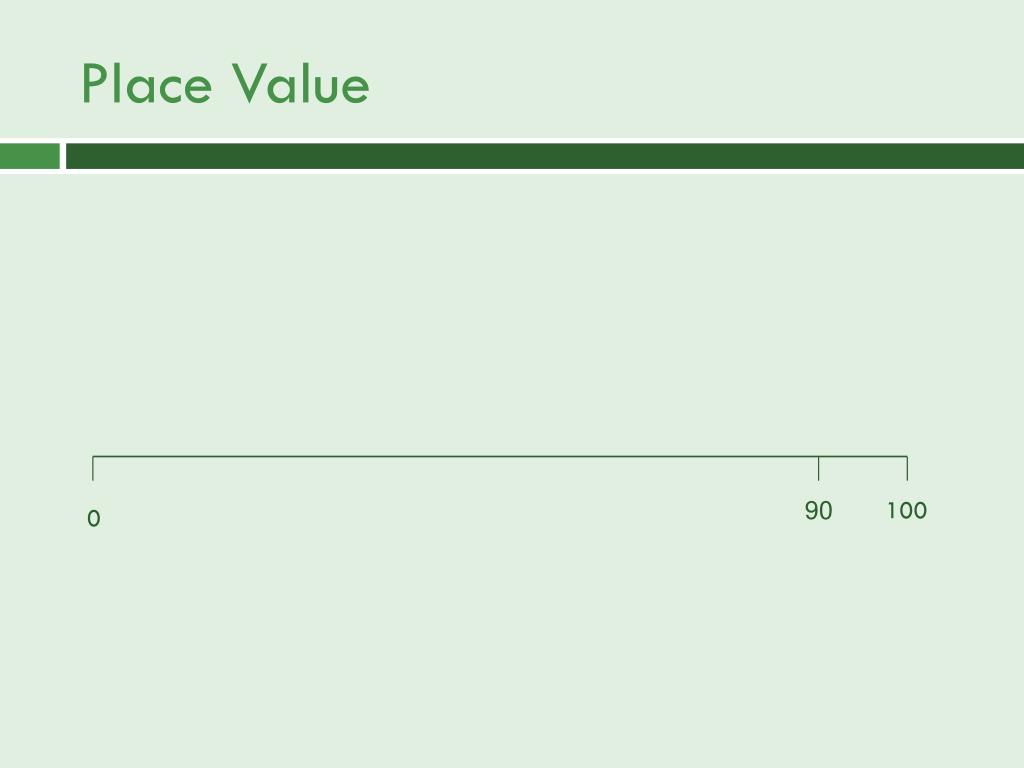Click the long line segment between 0 and 90
1024x768 pixels.
[455, 456]
